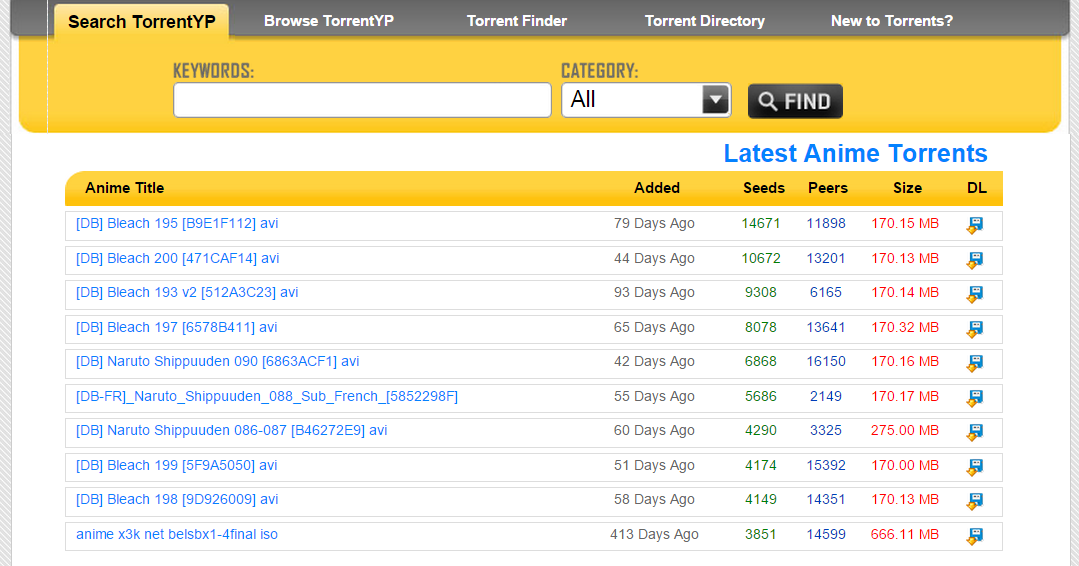This screenshot has height=566, width=1079.
Task: Click the Latest Anime Torrents heading
Action: click(x=855, y=153)
